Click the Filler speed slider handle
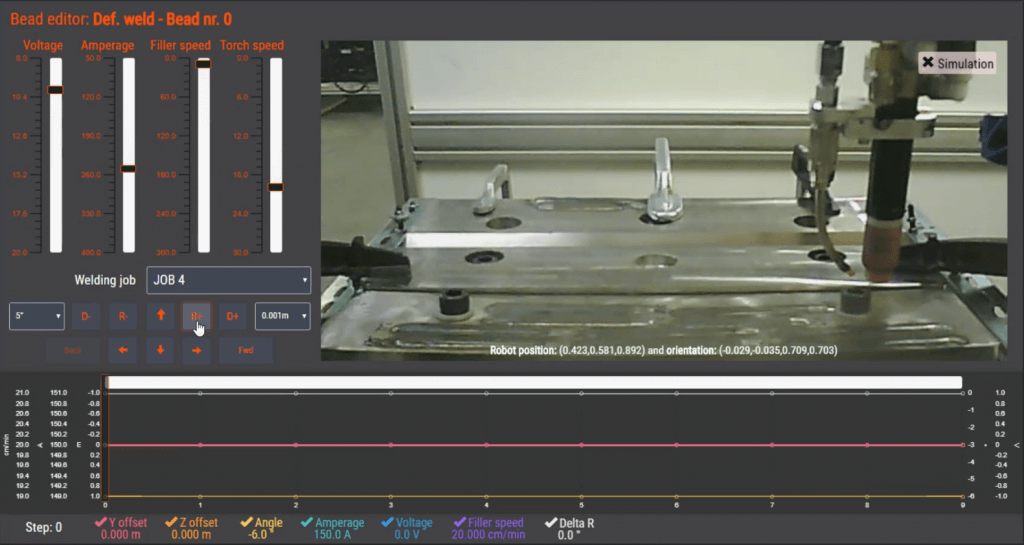The image size is (1024, 545). coord(204,64)
